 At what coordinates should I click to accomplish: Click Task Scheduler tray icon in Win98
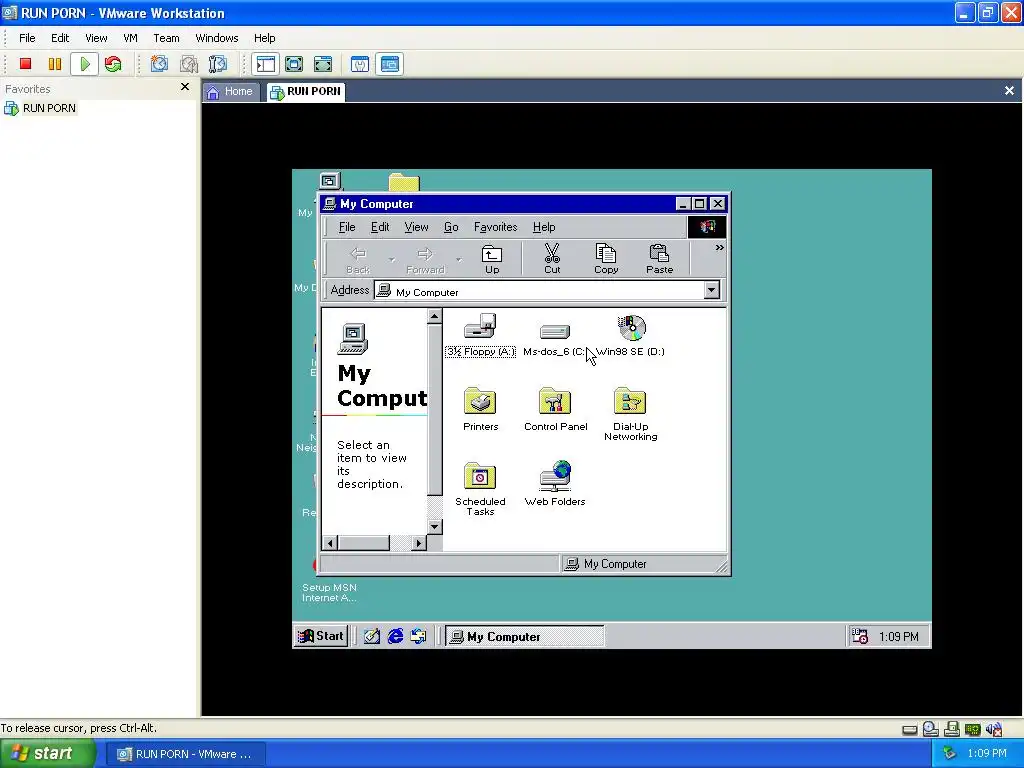tap(860, 636)
